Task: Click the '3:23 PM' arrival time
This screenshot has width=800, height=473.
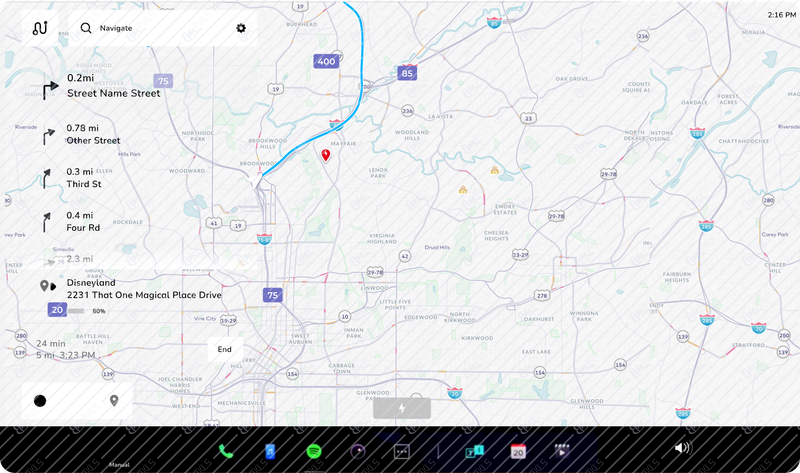Action: 80,355
